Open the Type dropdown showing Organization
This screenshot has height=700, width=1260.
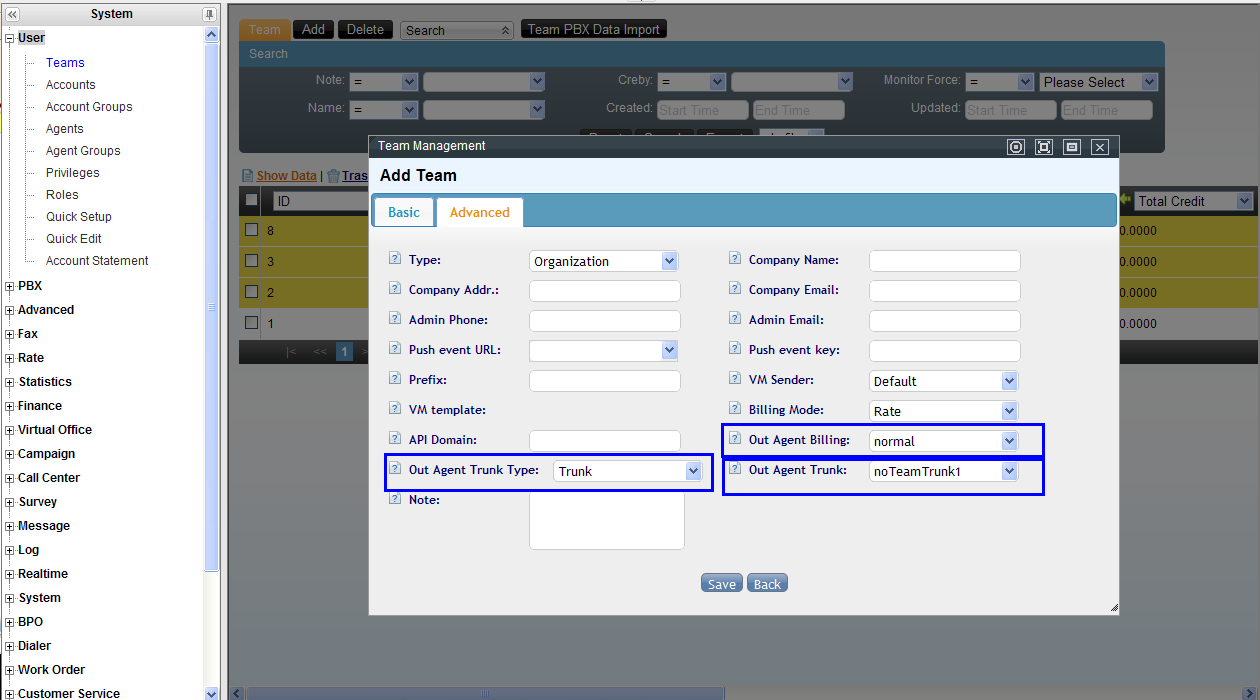point(604,261)
